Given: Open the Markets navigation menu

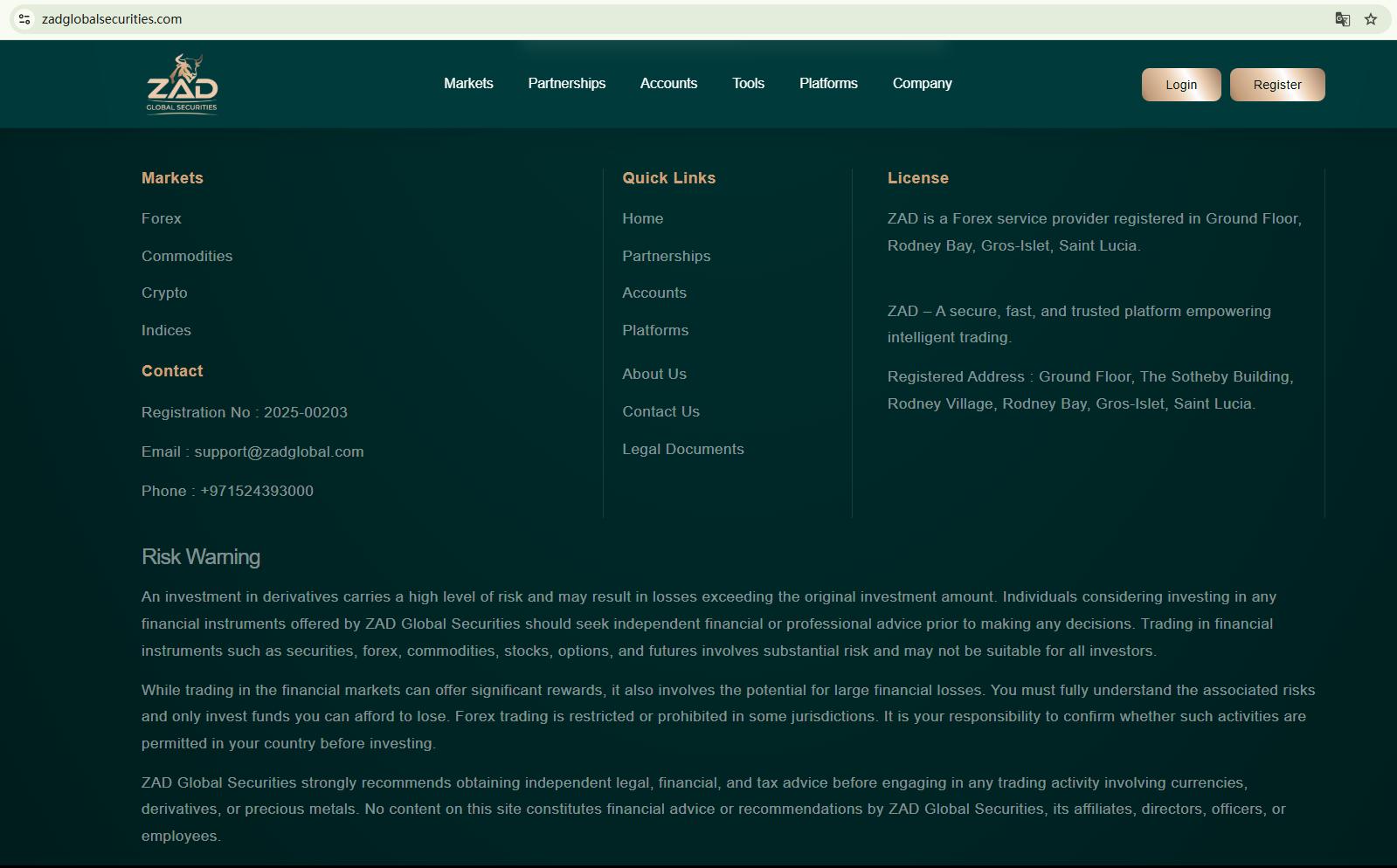Looking at the screenshot, I should (468, 84).
